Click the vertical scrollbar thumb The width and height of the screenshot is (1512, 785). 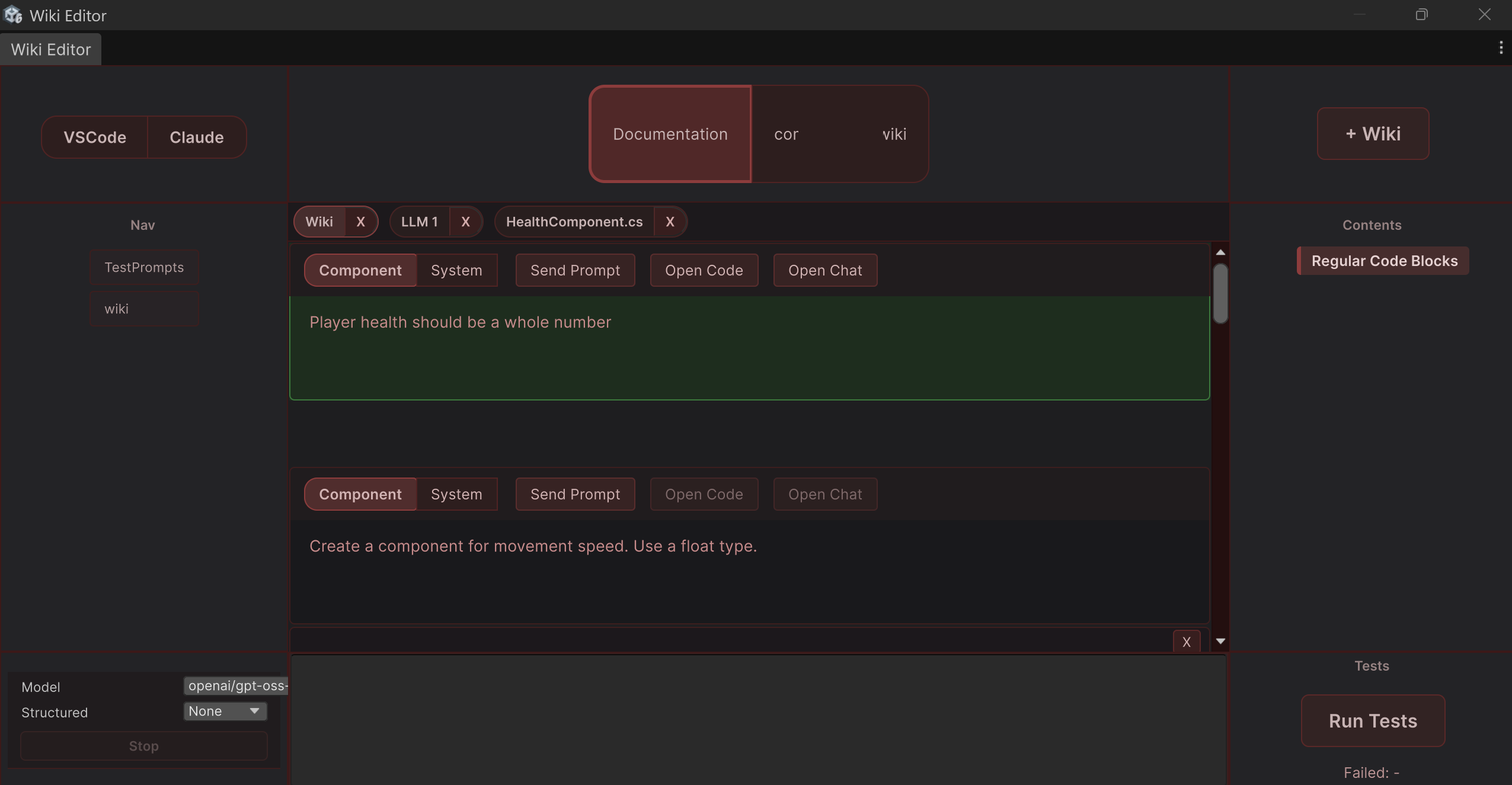tap(1220, 294)
